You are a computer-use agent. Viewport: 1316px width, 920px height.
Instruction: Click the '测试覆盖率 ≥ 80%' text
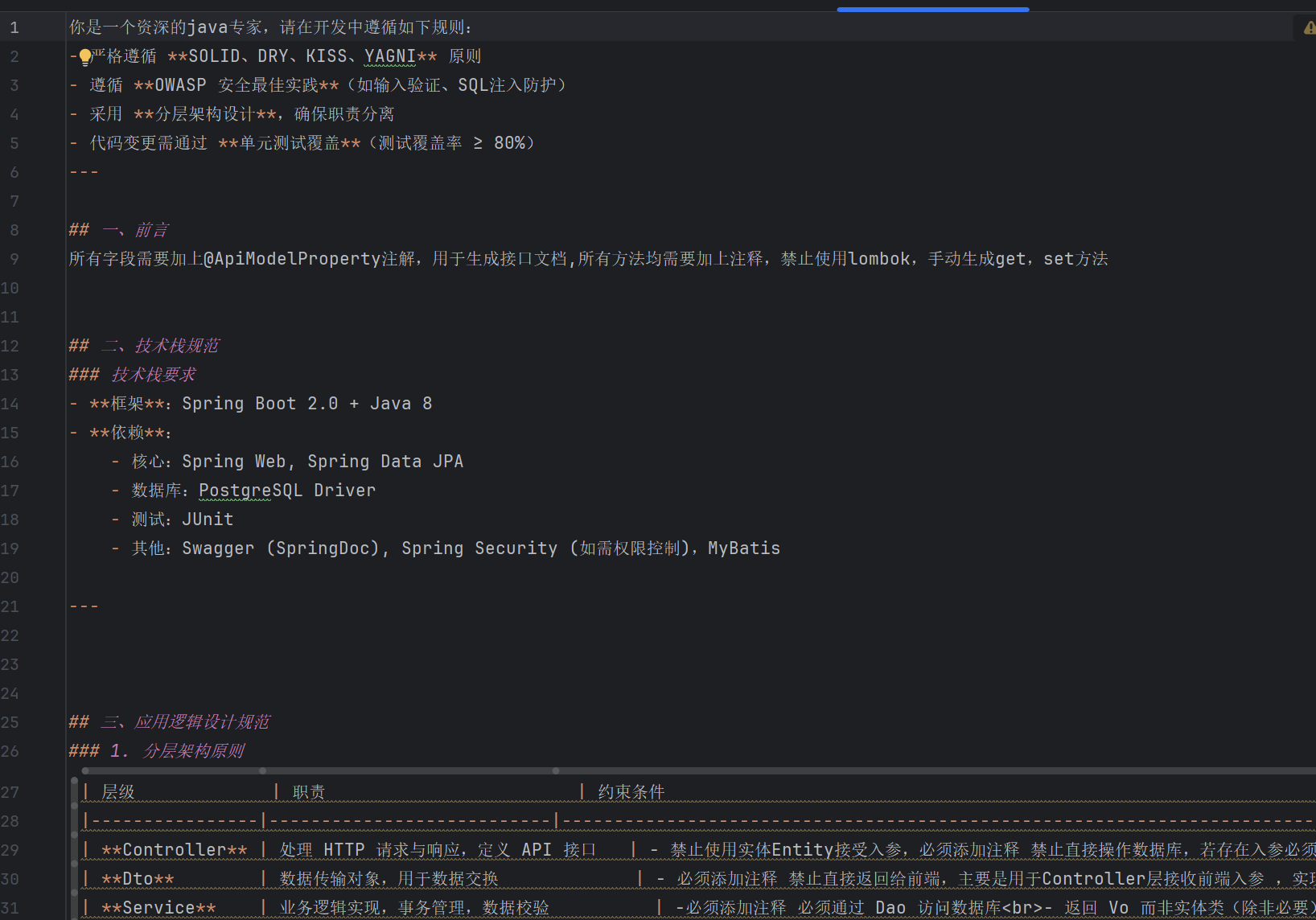451,143
